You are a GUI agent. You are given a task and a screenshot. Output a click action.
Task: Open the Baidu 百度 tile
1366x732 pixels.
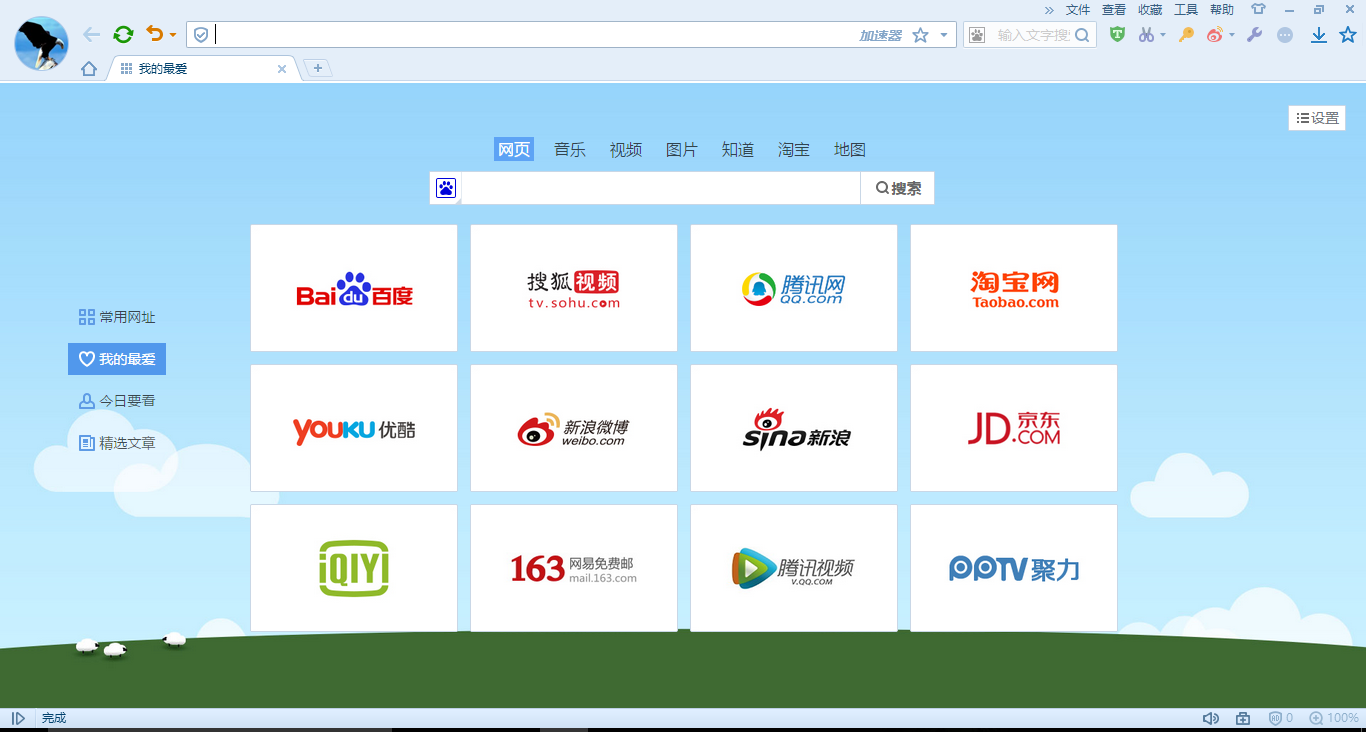pyautogui.click(x=354, y=288)
